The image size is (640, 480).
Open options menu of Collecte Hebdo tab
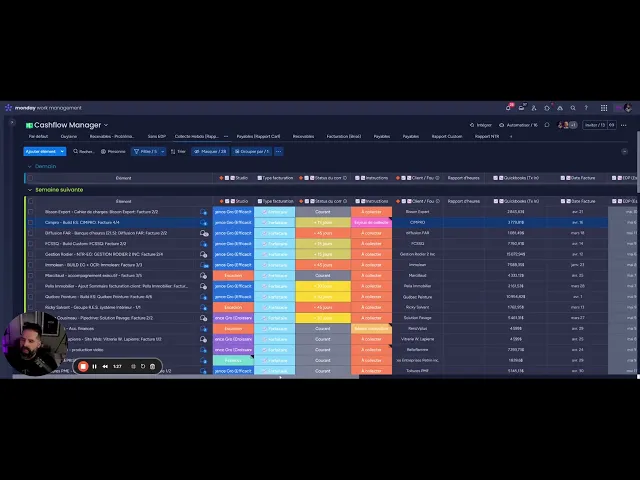point(226,136)
